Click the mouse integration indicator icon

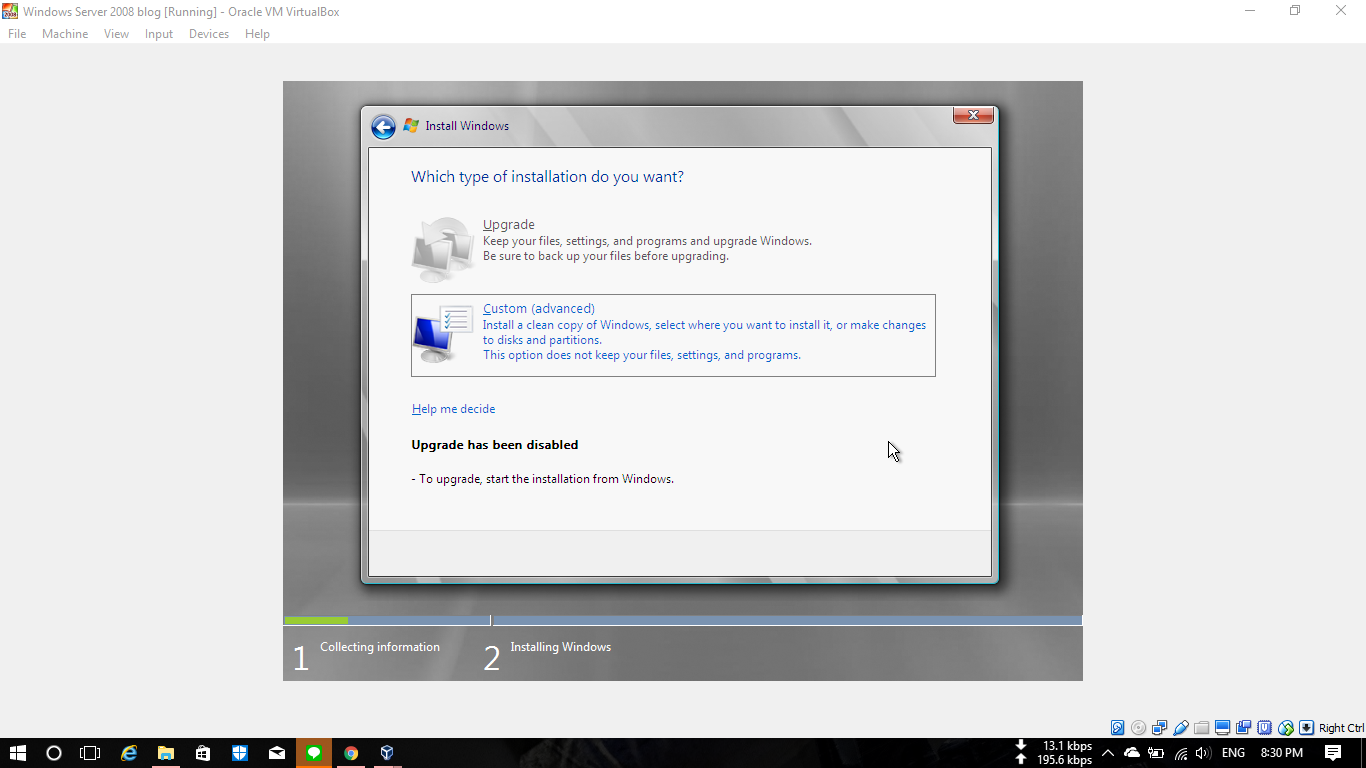pyautogui.click(x=1286, y=728)
